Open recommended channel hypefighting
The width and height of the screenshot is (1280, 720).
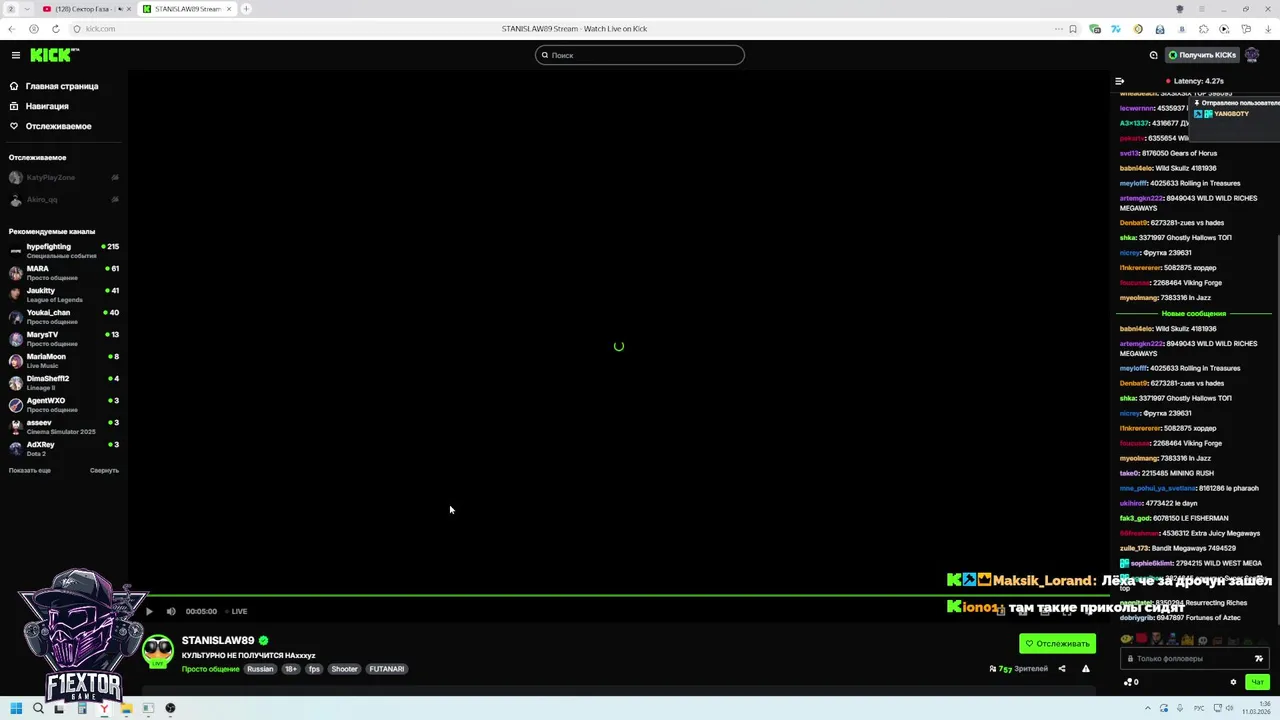[x=63, y=250]
